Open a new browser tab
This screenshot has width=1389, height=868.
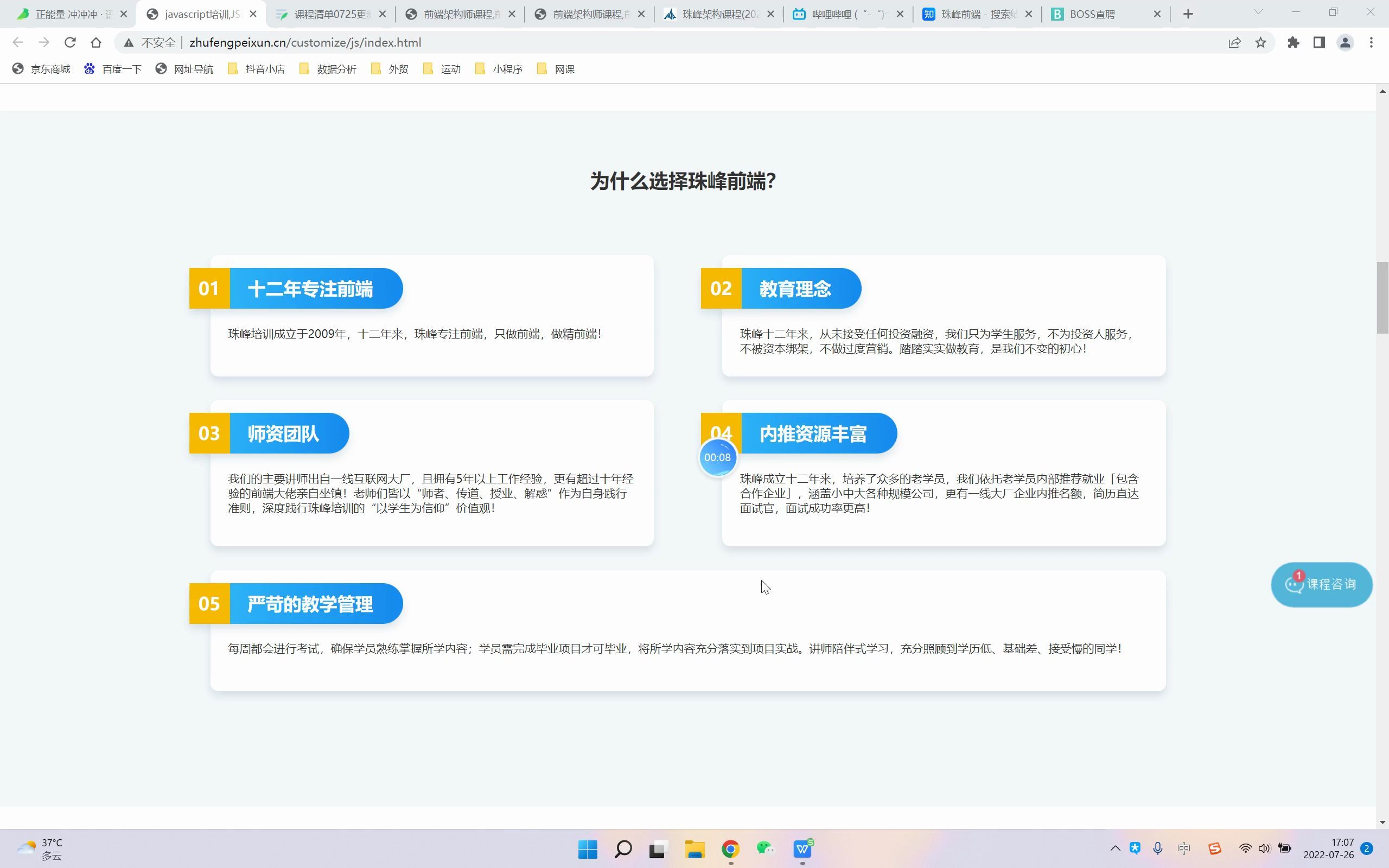1188,14
